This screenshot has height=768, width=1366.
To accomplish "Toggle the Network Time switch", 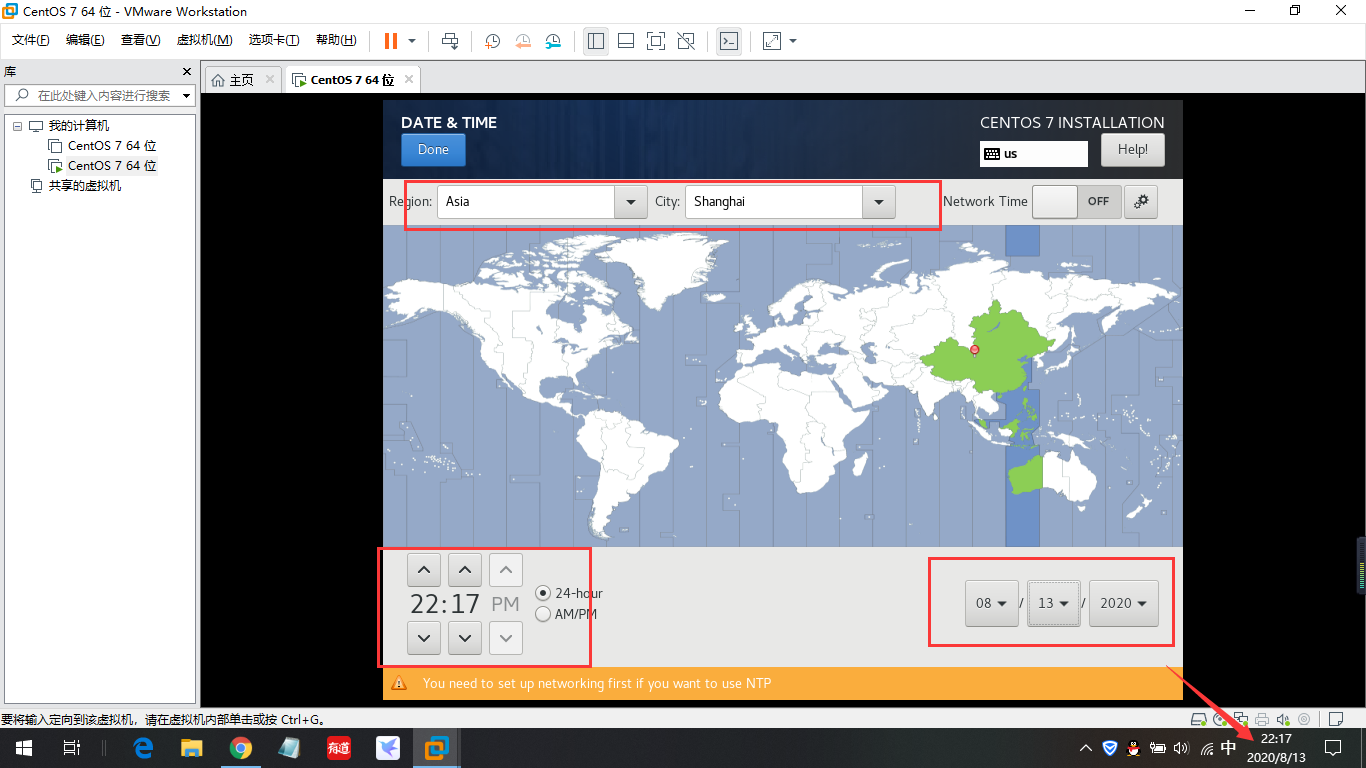I will point(1076,201).
